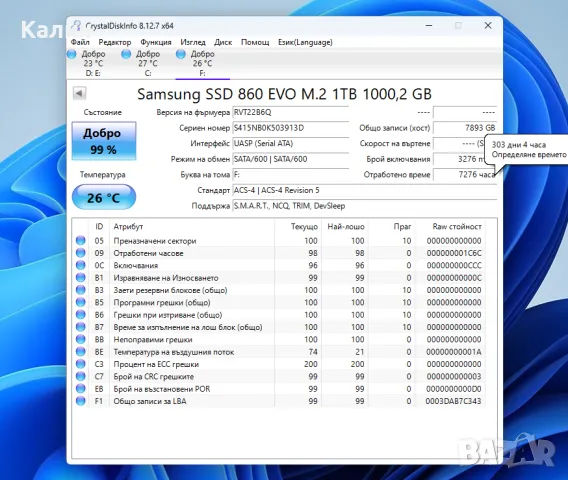Click the transfer mode field SATA/600 | SATA/600

point(291,159)
